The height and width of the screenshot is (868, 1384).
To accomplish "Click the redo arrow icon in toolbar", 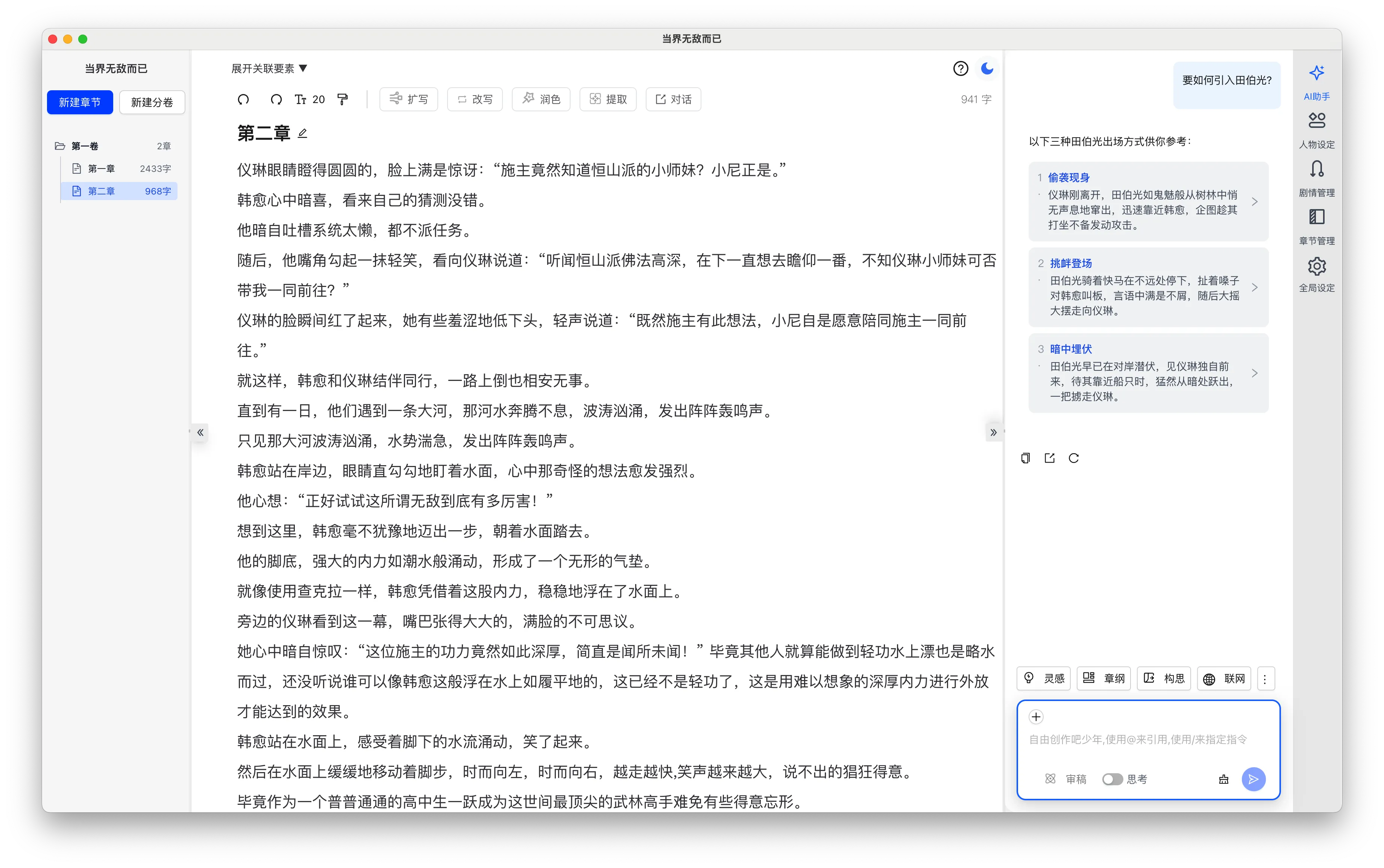I will coord(276,99).
